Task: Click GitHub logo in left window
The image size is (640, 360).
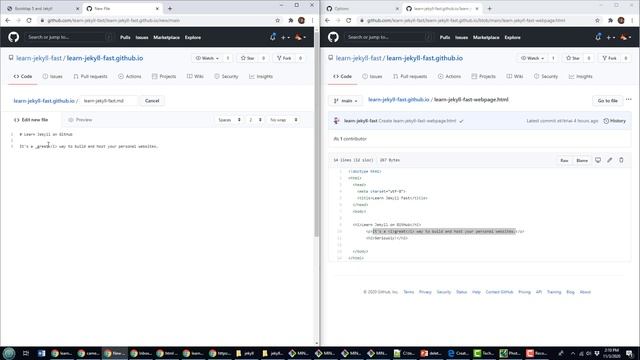Action: (13, 37)
